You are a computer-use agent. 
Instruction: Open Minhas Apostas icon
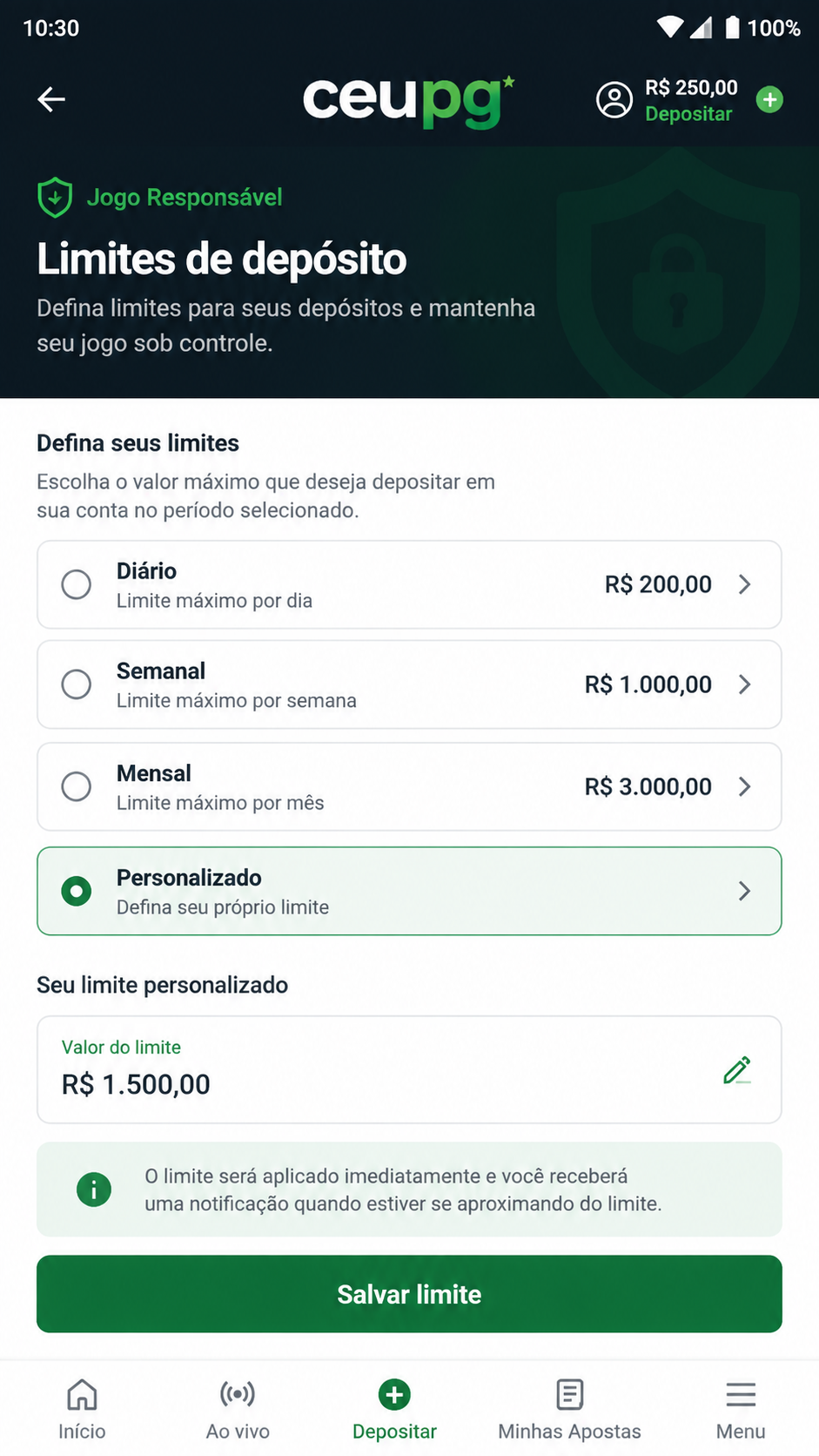pos(569,1395)
